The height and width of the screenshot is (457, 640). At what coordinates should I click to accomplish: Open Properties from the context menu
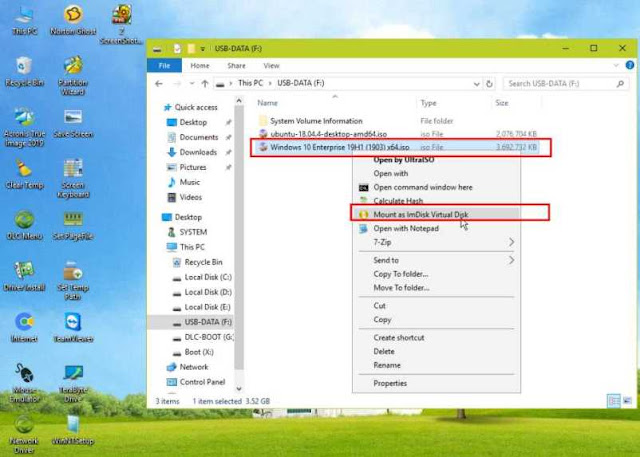tap(436, 383)
